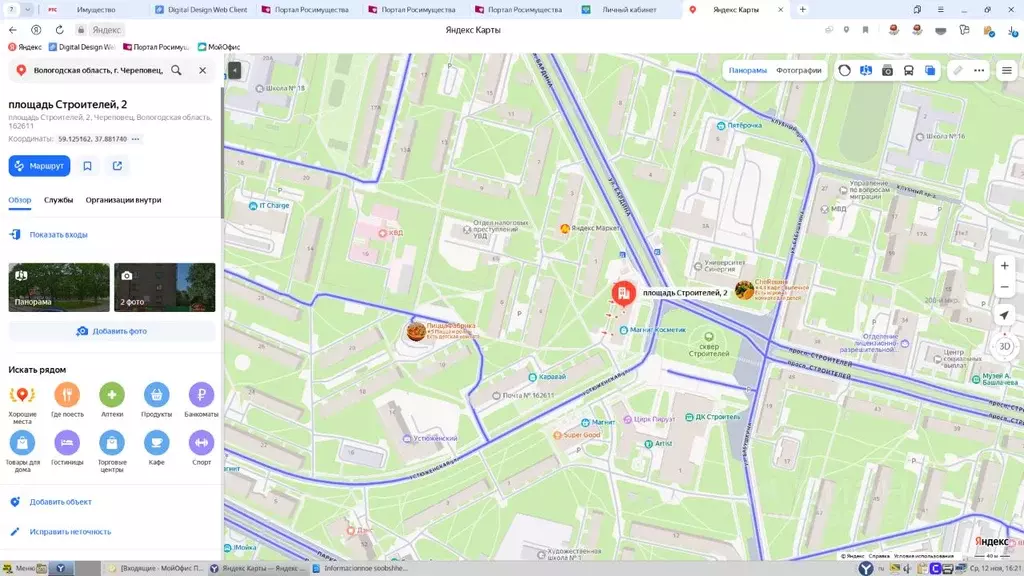Open the extra tools "..." menu

pos(977,70)
